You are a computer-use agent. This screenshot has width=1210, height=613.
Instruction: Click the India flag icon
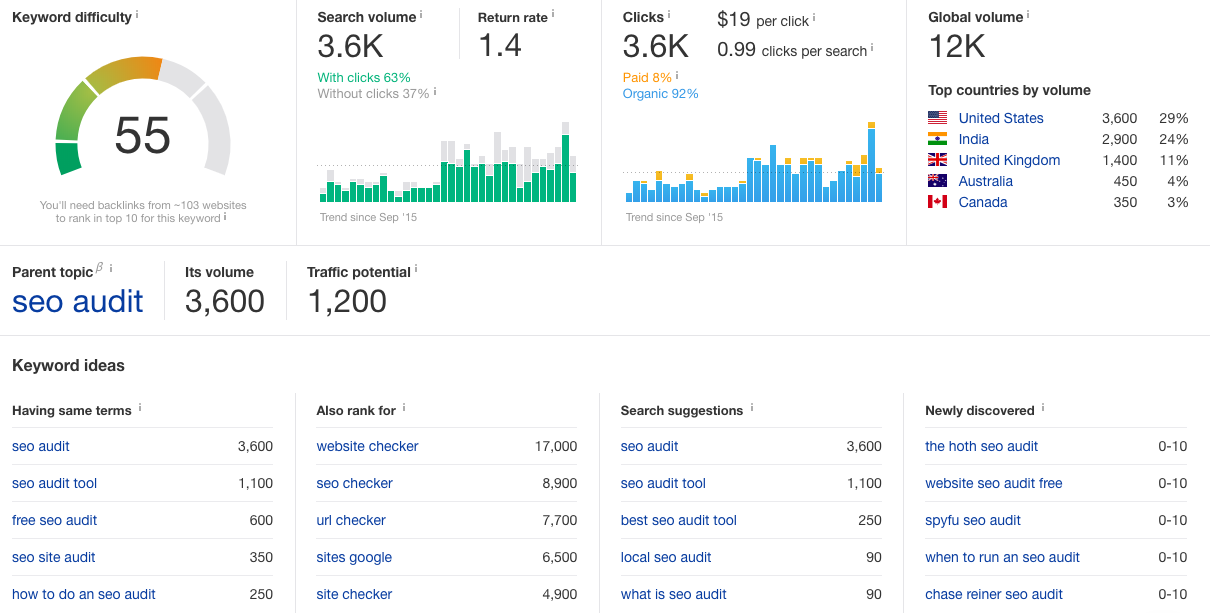click(x=937, y=139)
